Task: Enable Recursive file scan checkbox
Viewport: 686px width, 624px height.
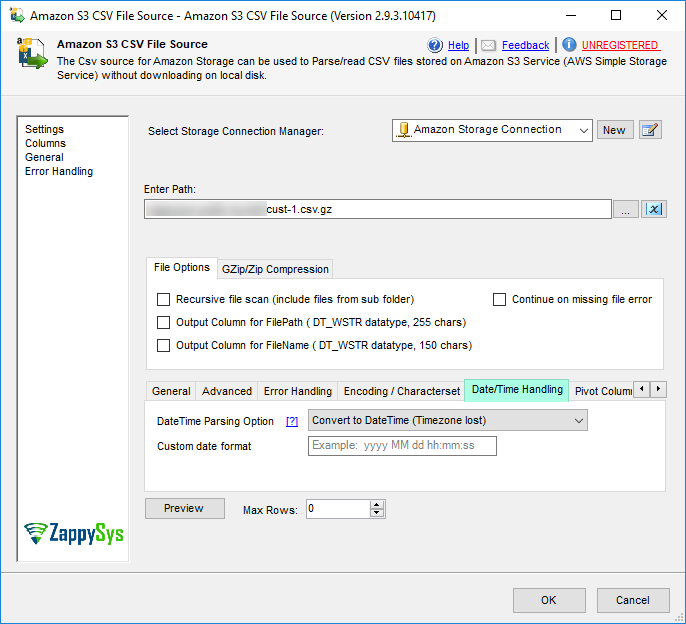Action: point(163,300)
